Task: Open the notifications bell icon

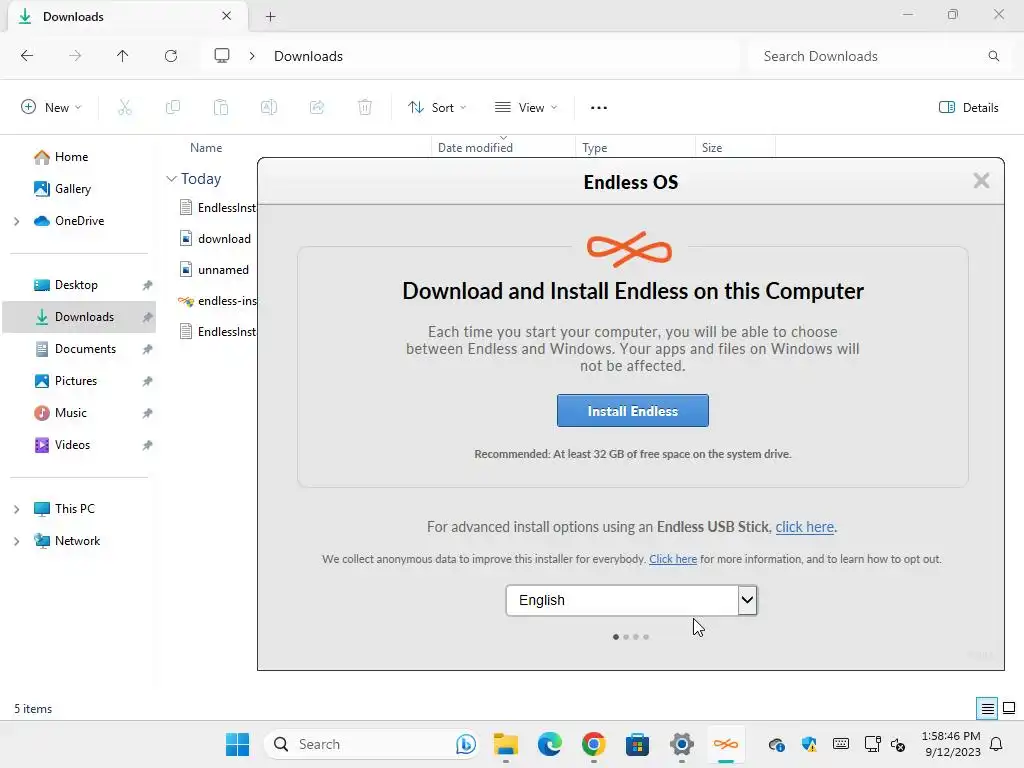Action: 997,744
